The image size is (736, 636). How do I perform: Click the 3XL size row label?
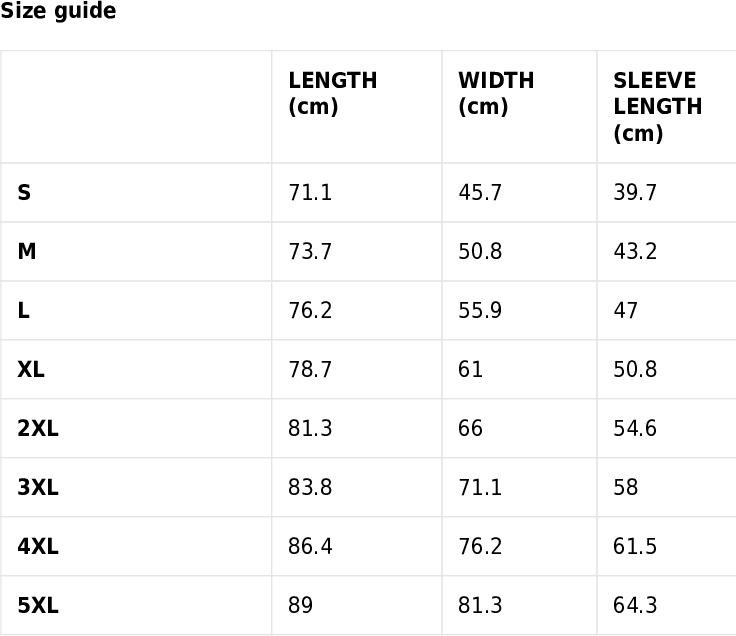tap(38, 487)
